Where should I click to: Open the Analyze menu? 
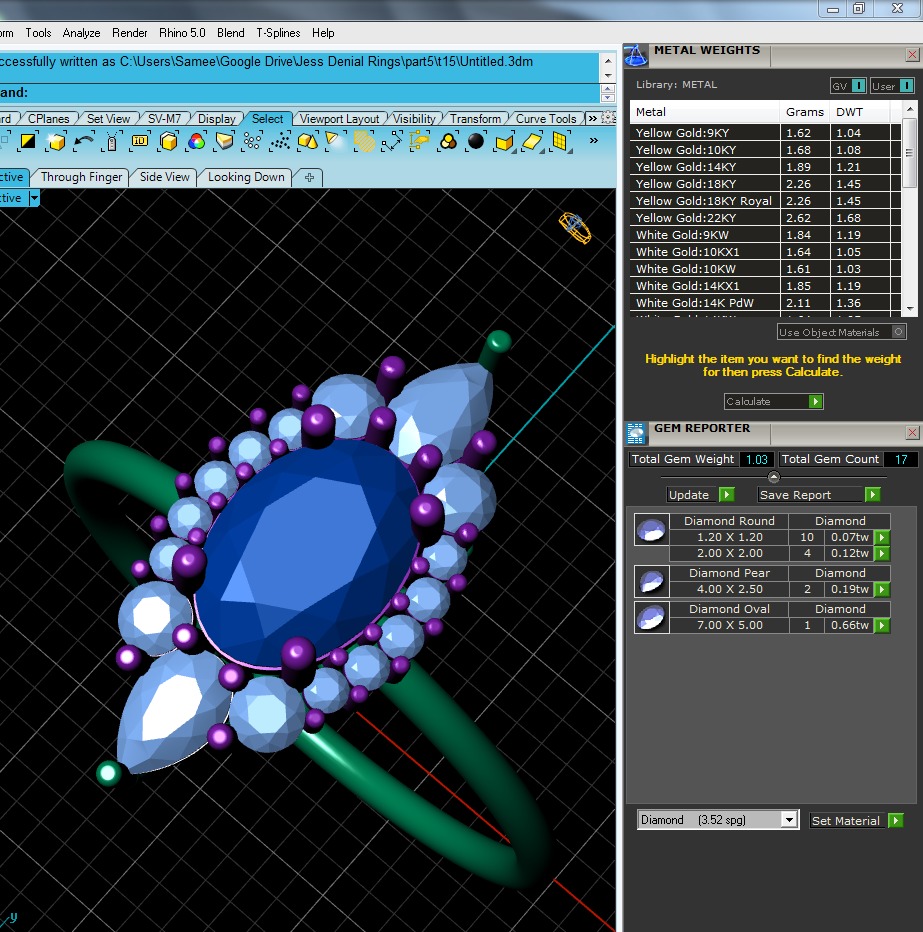tap(81, 33)
